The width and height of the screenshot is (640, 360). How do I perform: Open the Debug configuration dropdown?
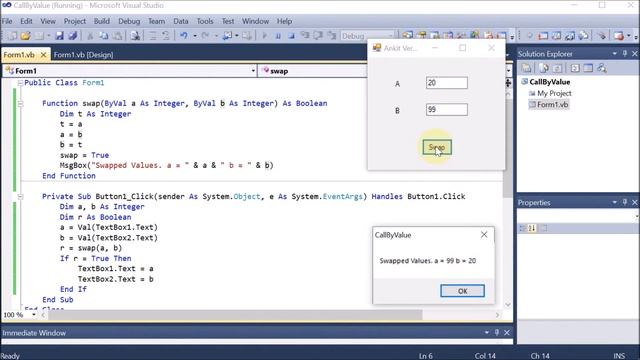point(390,36)
